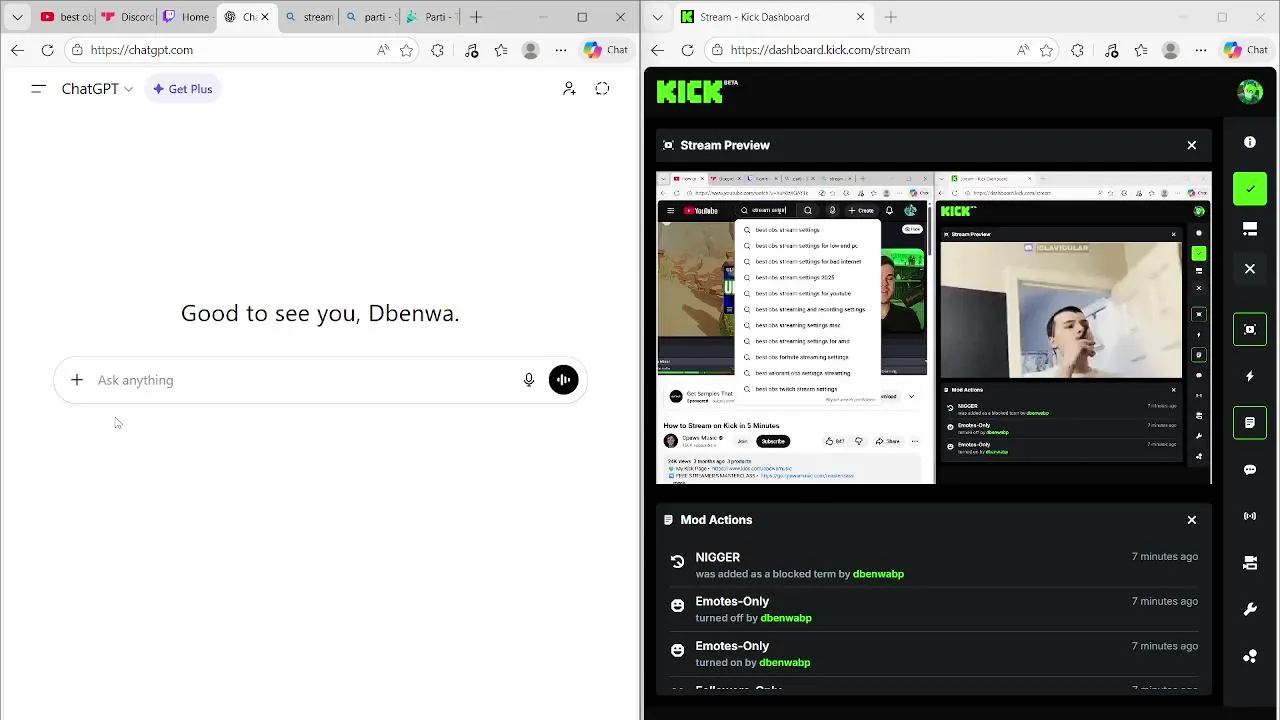
Task: Open Copilot Chat in ChatGPT window
Action: click(x=606, y=50)
